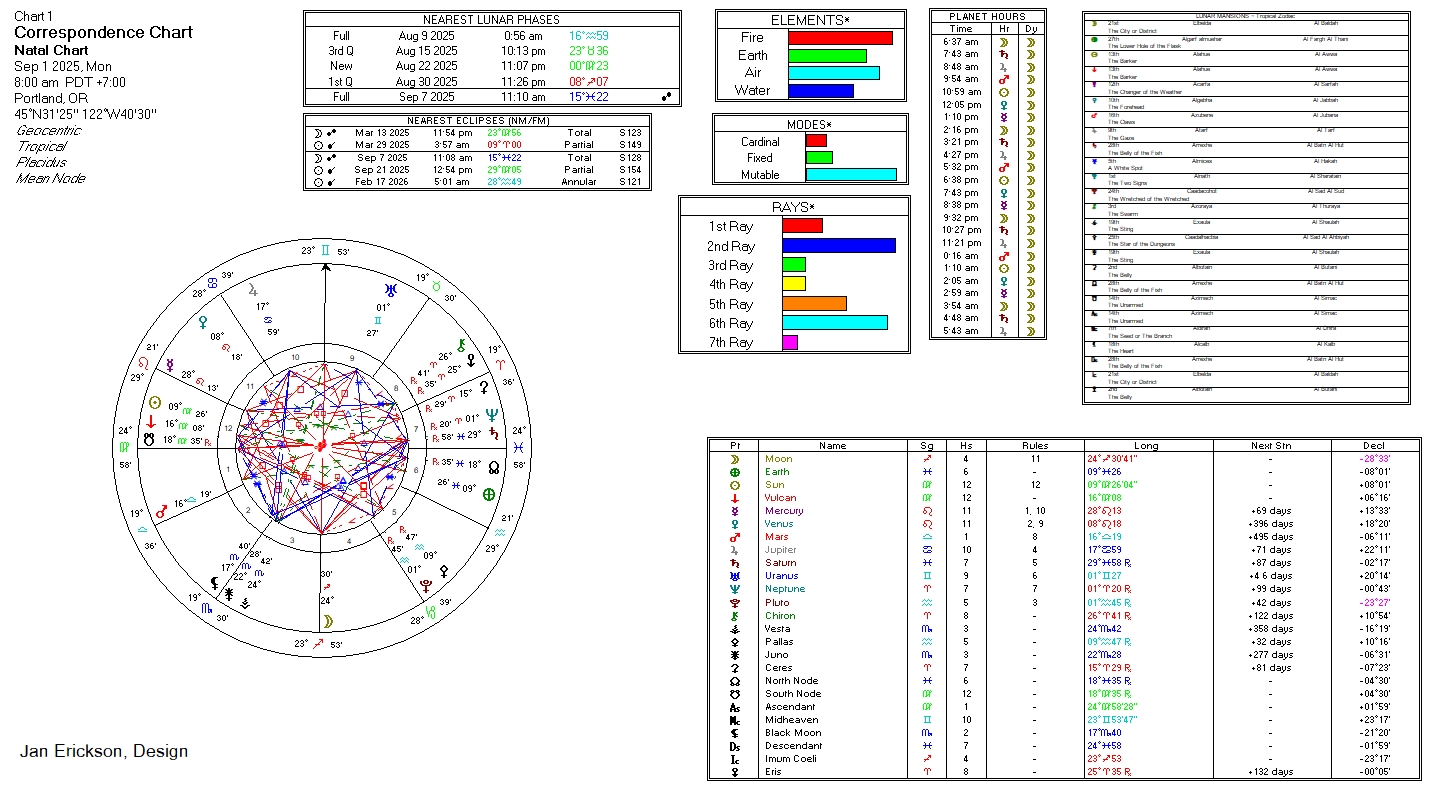Viewport: 1437px width, 789px height.
Task: Select the Neptune trident glyph in the wheel
Action: point(491,415)
